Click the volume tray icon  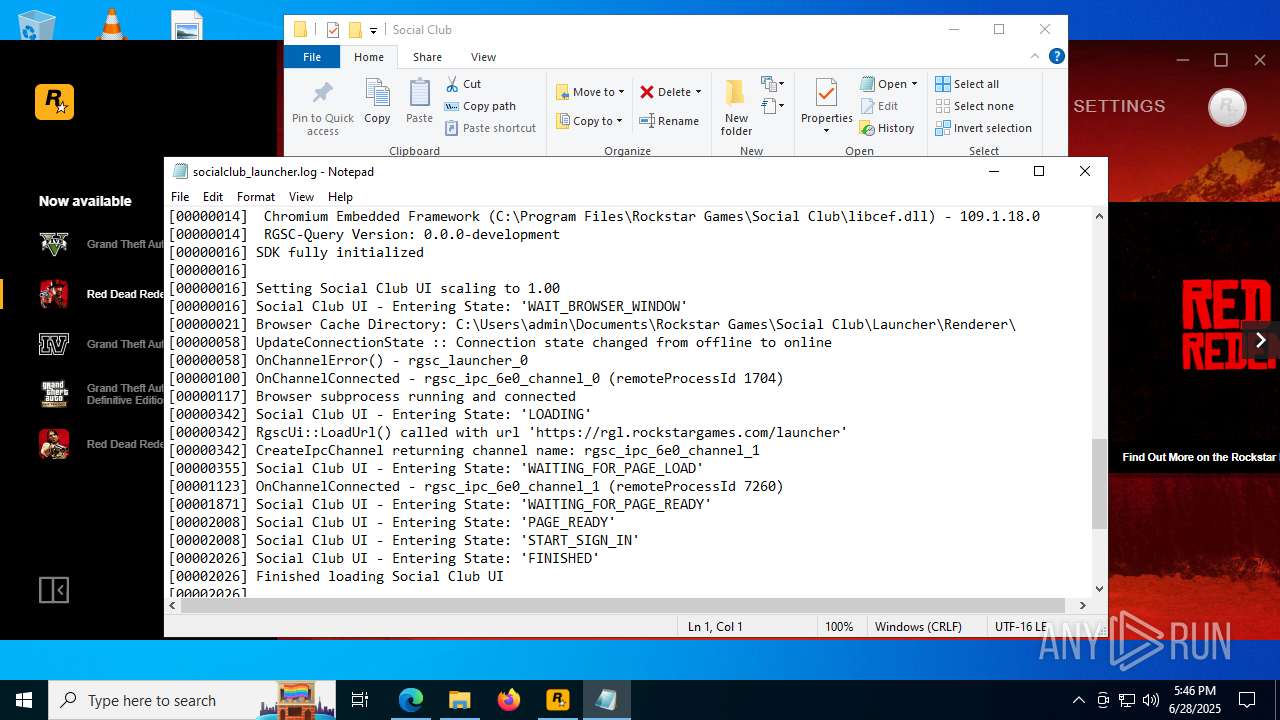coord(1151,700)
